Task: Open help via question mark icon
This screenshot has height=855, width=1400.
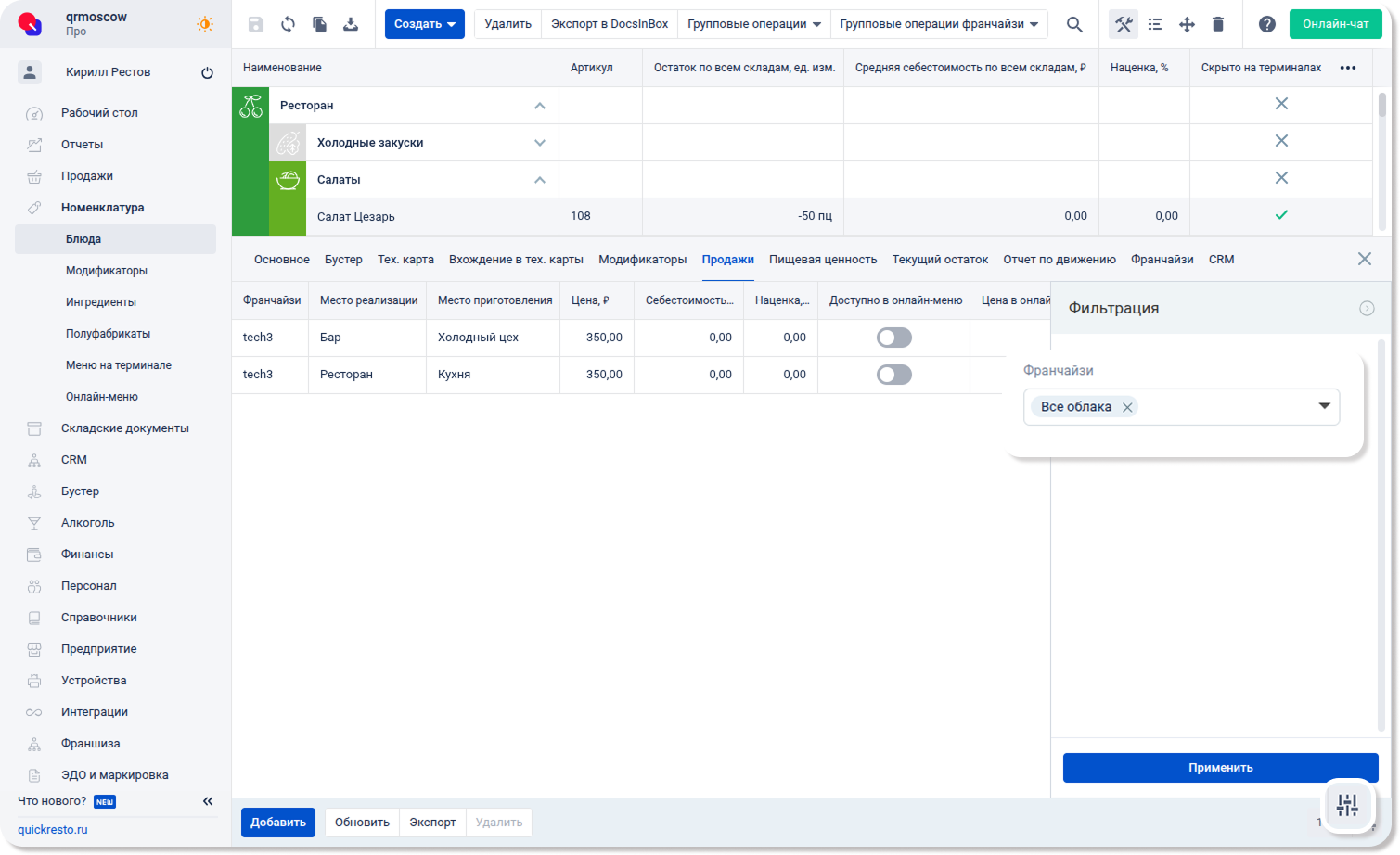Action: [1266, 24]
